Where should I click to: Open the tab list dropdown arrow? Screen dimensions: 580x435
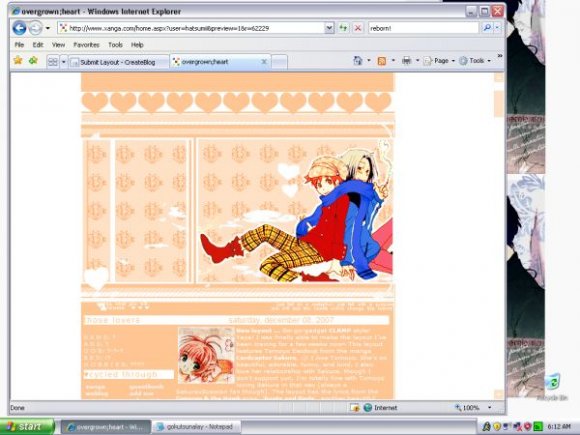(x=63, y=62)
